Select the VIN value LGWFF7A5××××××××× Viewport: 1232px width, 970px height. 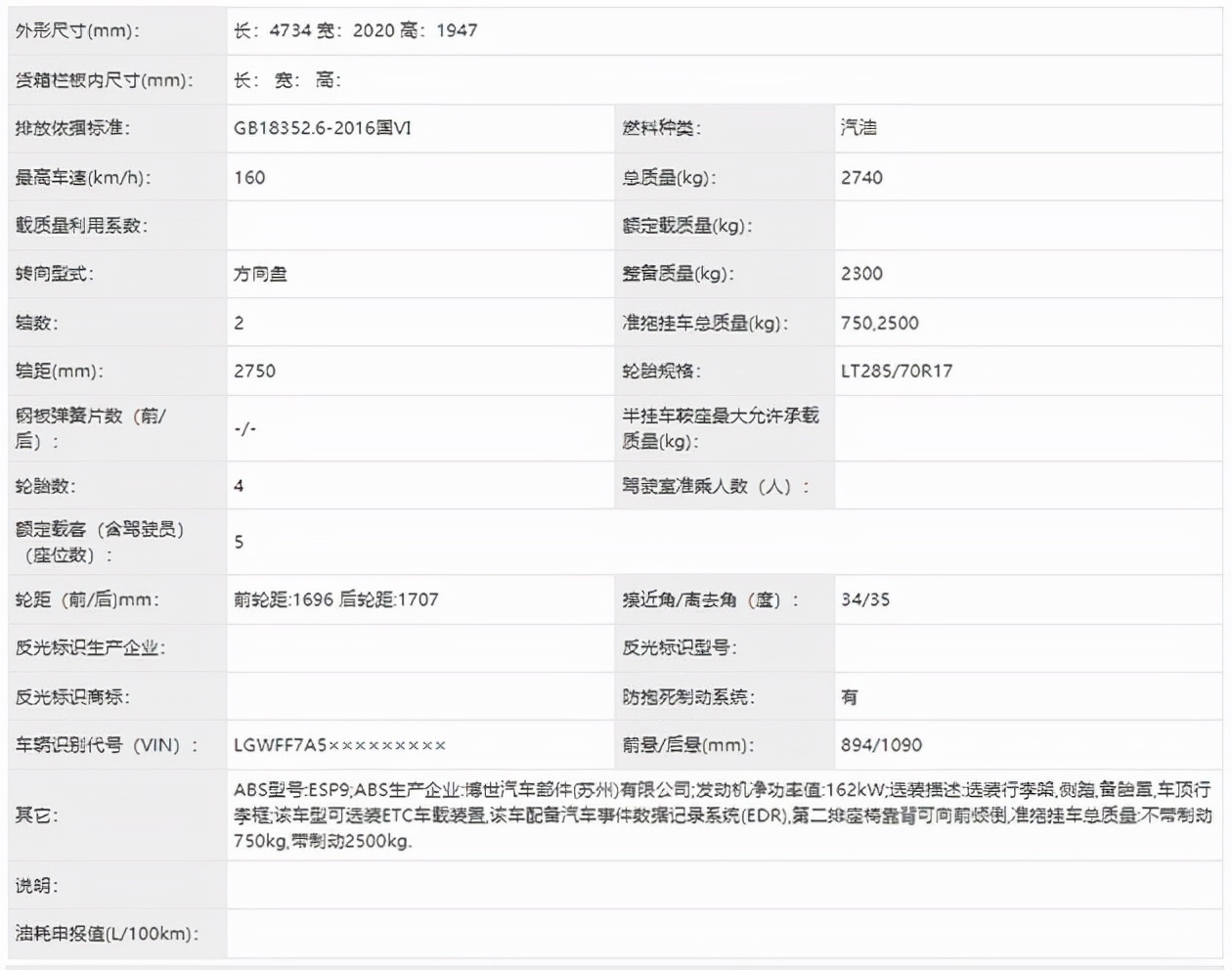coord(339,745)
